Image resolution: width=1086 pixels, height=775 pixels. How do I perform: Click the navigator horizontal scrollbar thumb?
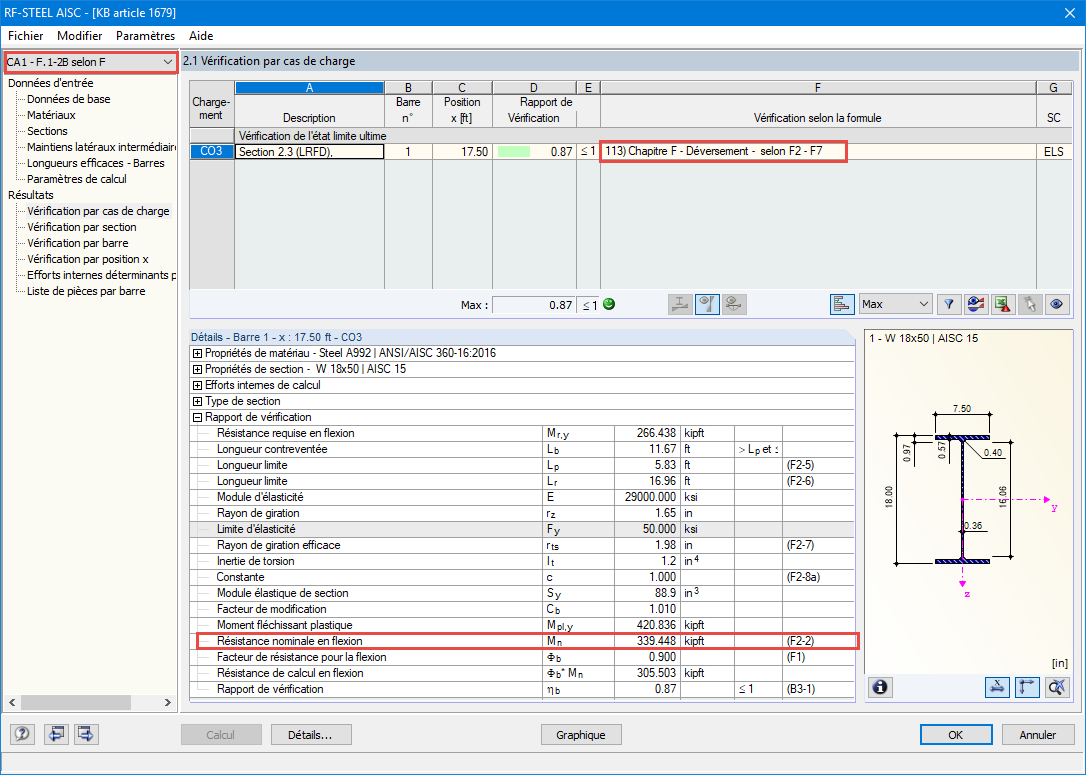pyautogui.click(x=75, y=702)
